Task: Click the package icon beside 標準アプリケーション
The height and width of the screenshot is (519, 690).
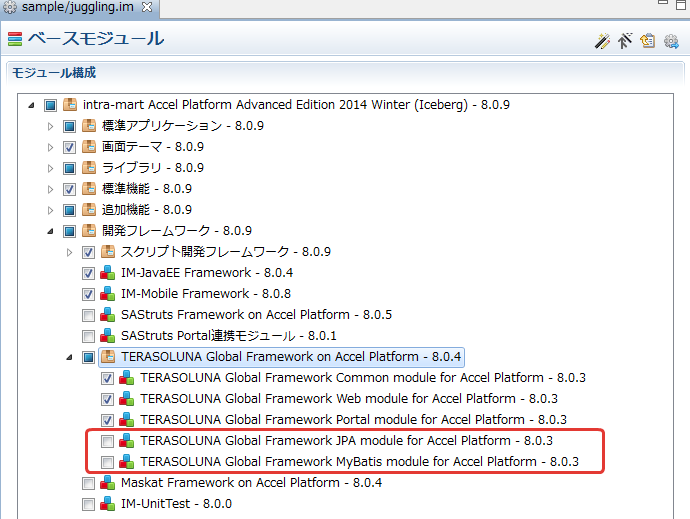Action: click(x=89, y=126)
